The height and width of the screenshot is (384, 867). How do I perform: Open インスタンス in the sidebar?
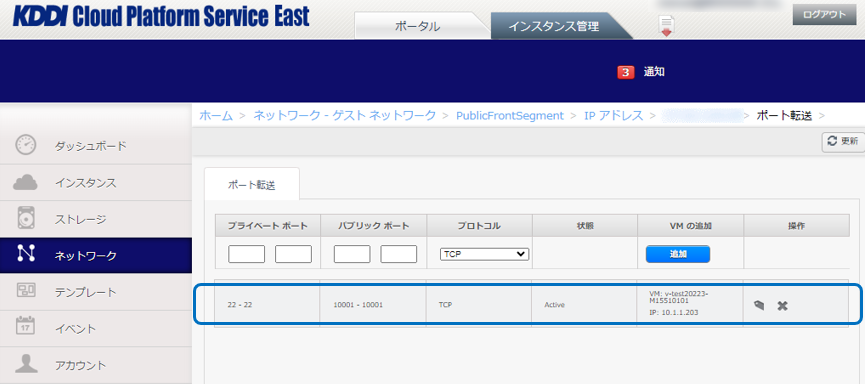(x=86, y=183)
